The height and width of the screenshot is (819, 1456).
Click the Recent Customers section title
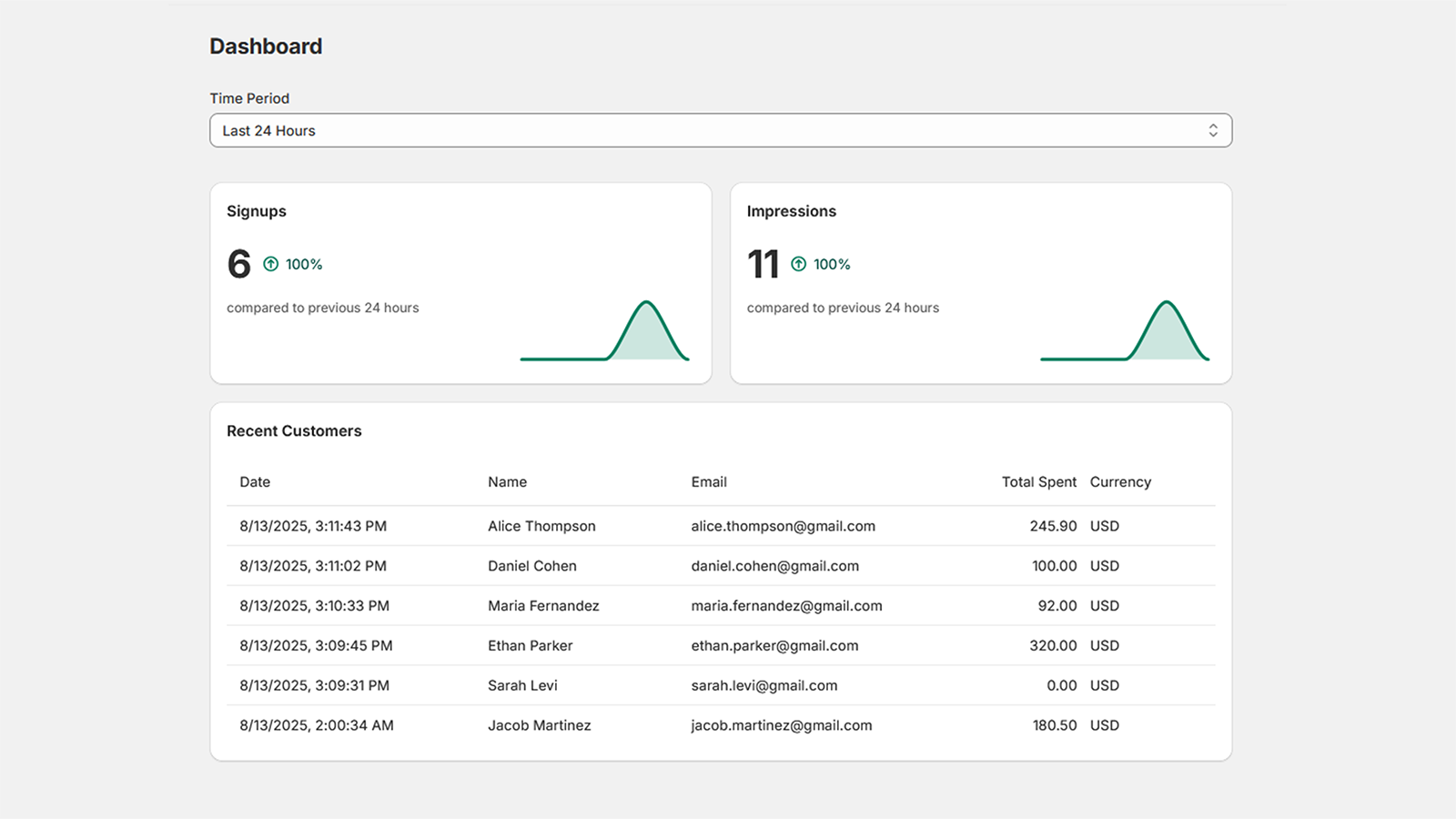[x=294, y=430]
